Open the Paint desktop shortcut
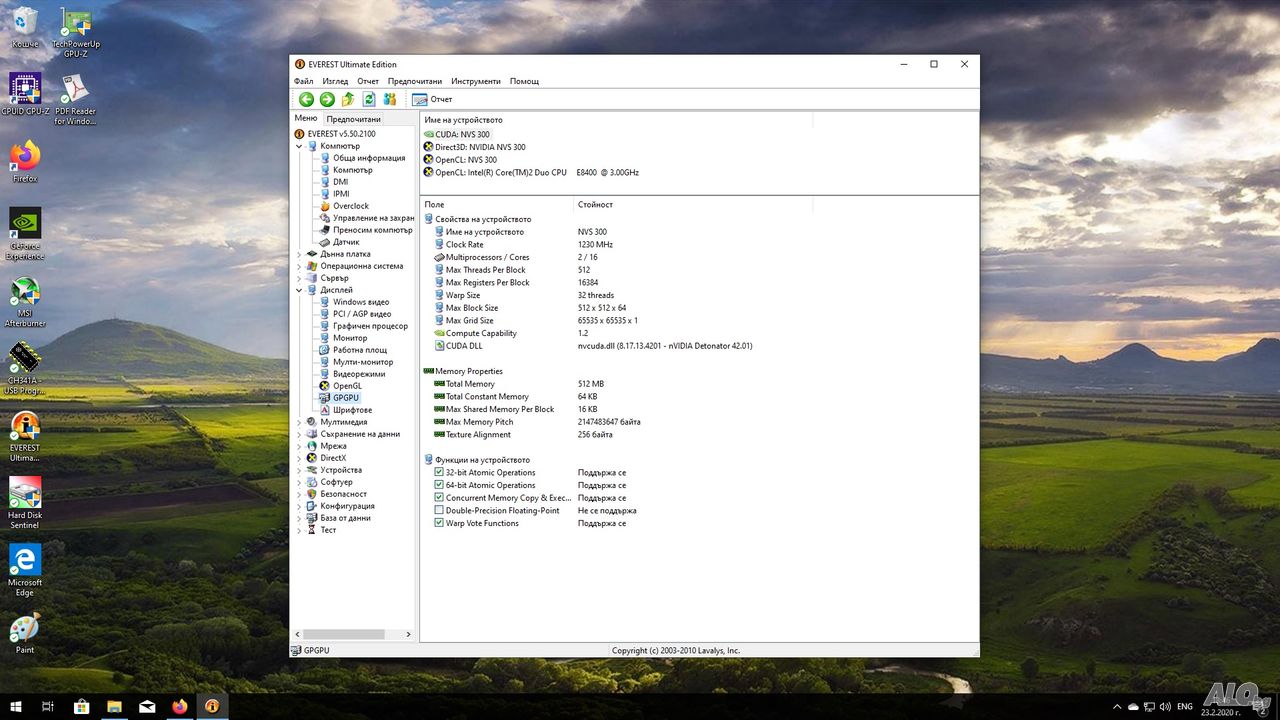The image size is (1280, 720). coord(25,633)
